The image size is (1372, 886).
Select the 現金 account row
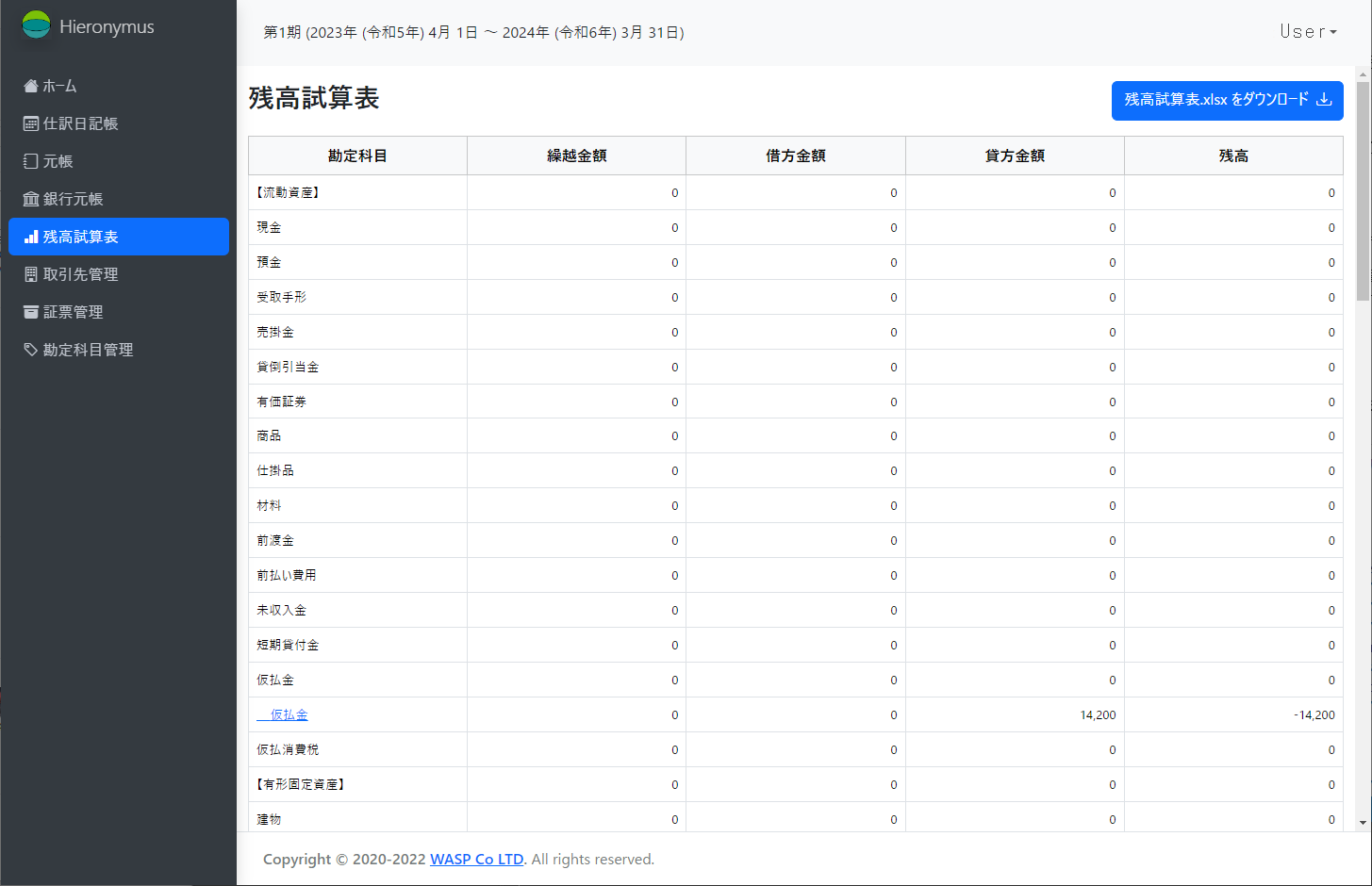(796, 227)
